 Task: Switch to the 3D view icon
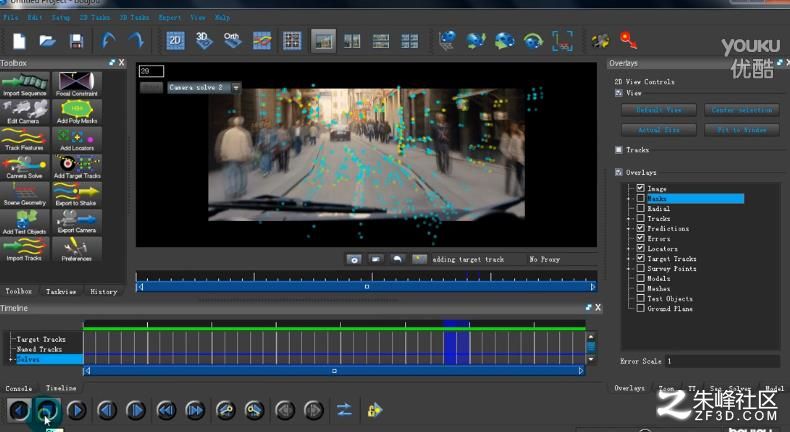tap(204, 40)
